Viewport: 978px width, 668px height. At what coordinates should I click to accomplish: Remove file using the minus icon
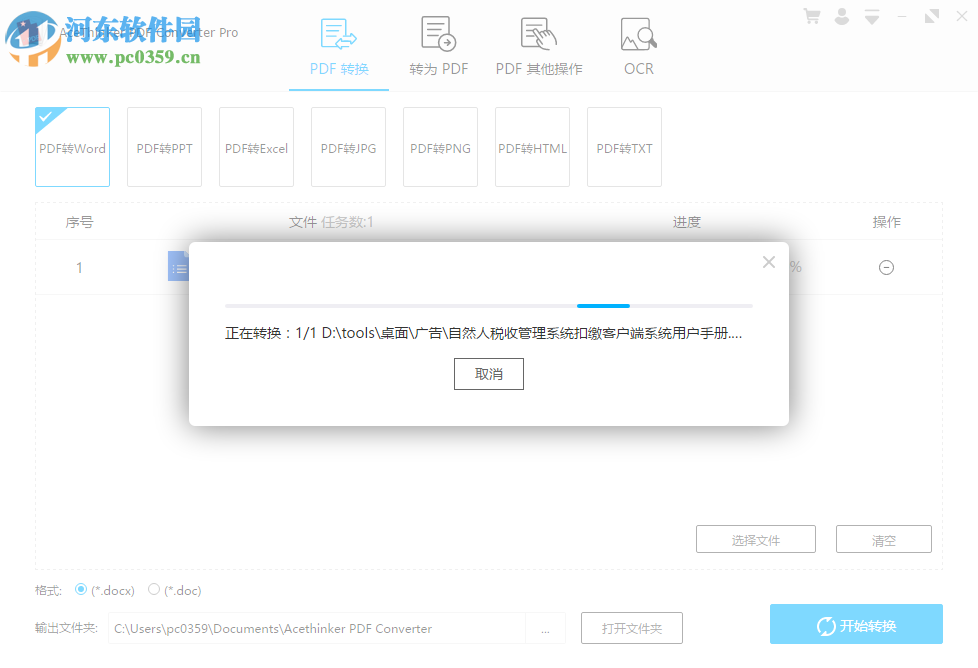coord(886,267)
